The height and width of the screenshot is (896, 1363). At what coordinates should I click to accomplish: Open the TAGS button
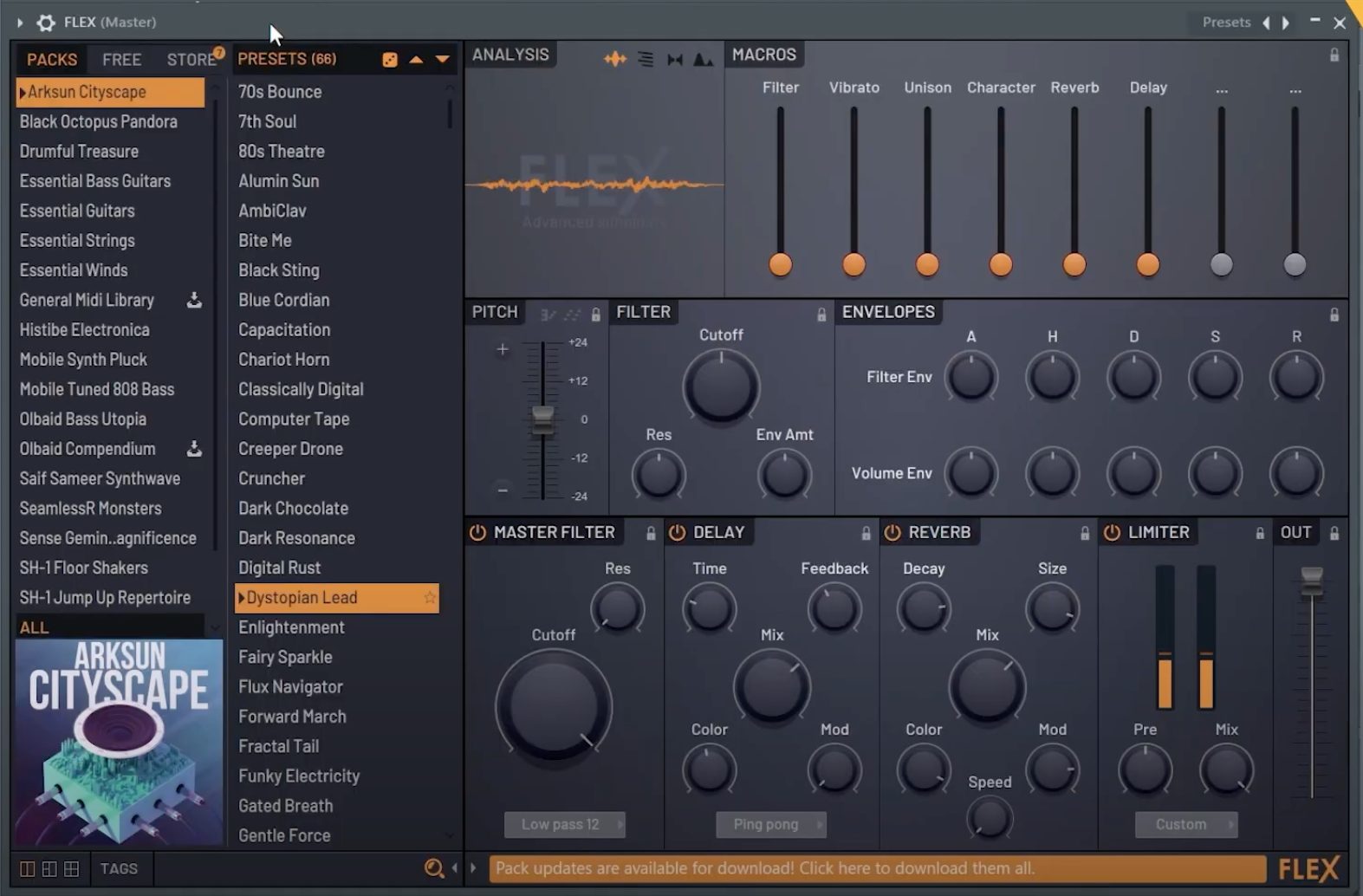click(119, 868)
